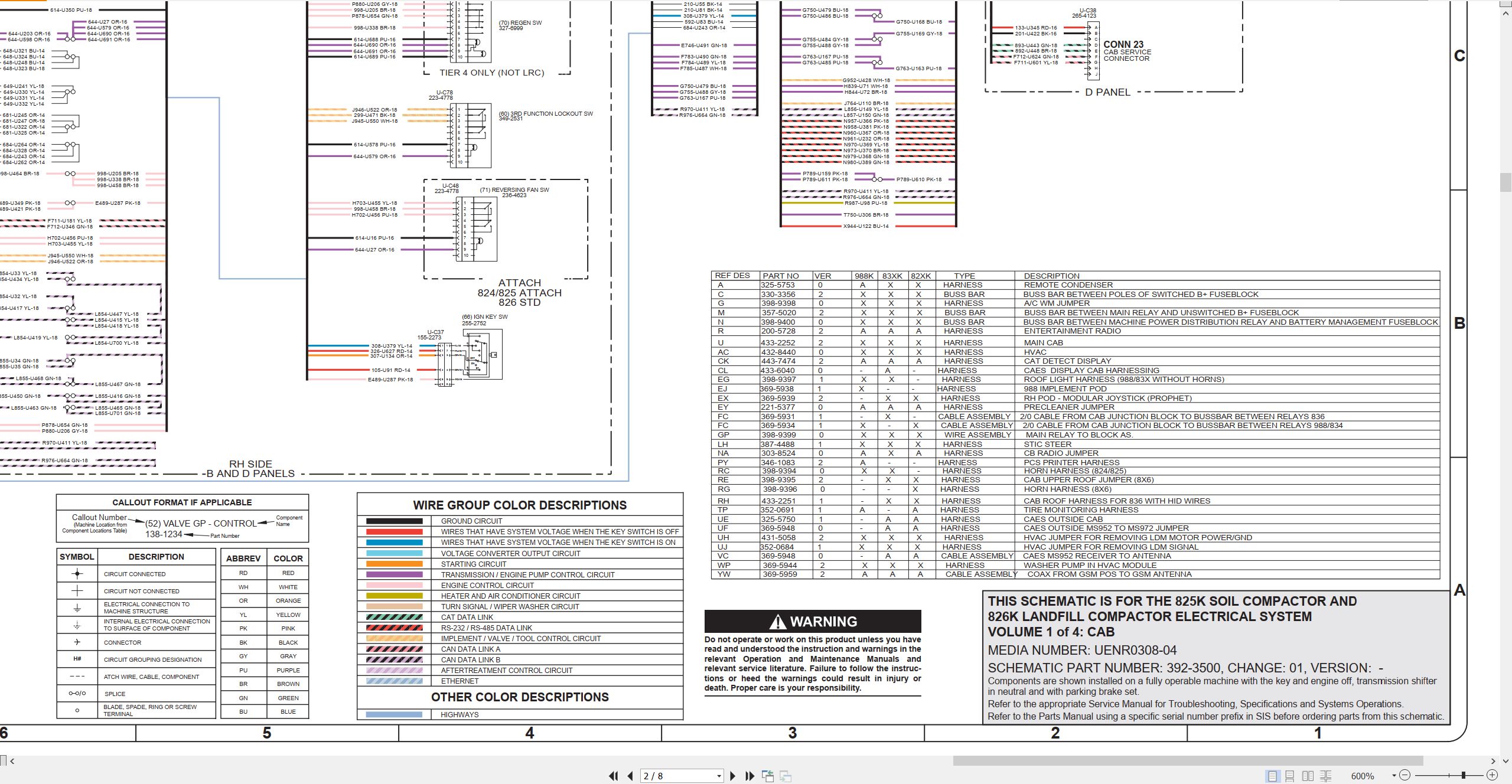Click the IGN KEY SW switch symbol
The height and width of the screenshot is (784, 1512).
coord(483,354)
